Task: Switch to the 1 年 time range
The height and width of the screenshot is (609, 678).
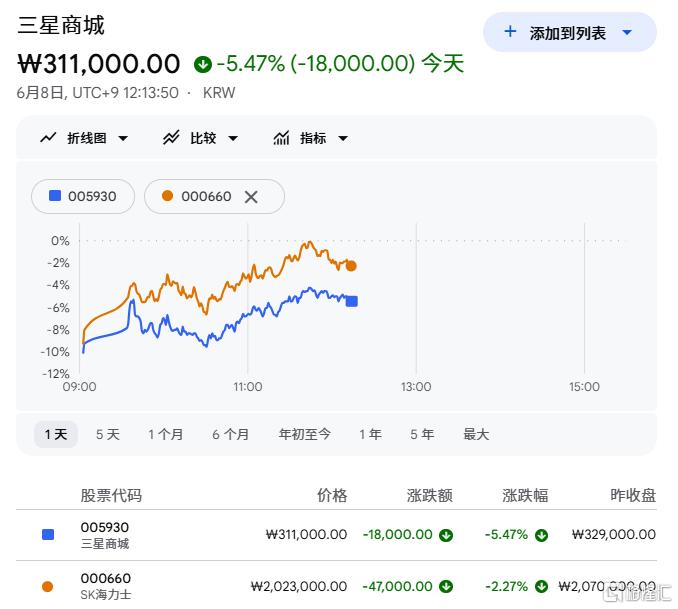Action: pos(370,434)
